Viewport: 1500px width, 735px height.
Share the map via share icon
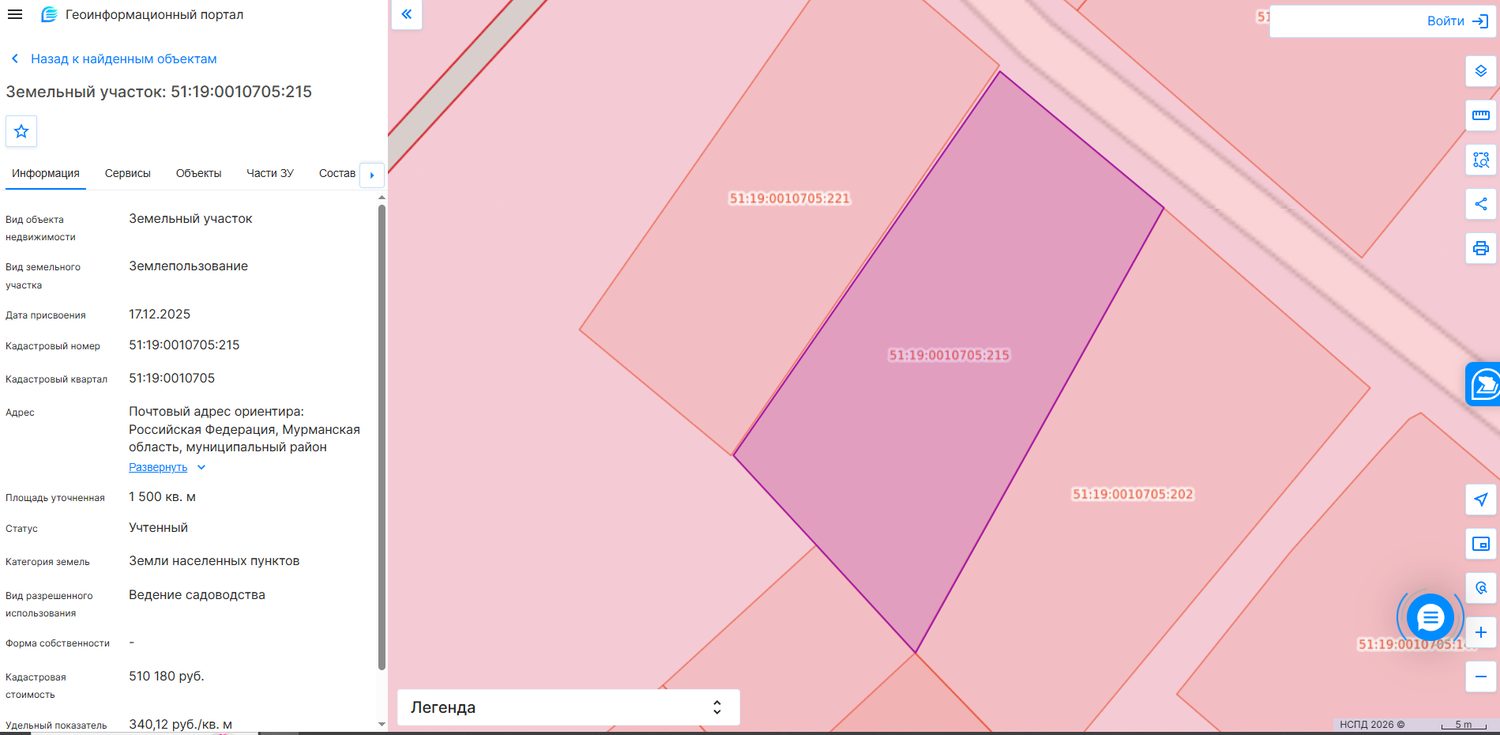tap(1481, 204)
